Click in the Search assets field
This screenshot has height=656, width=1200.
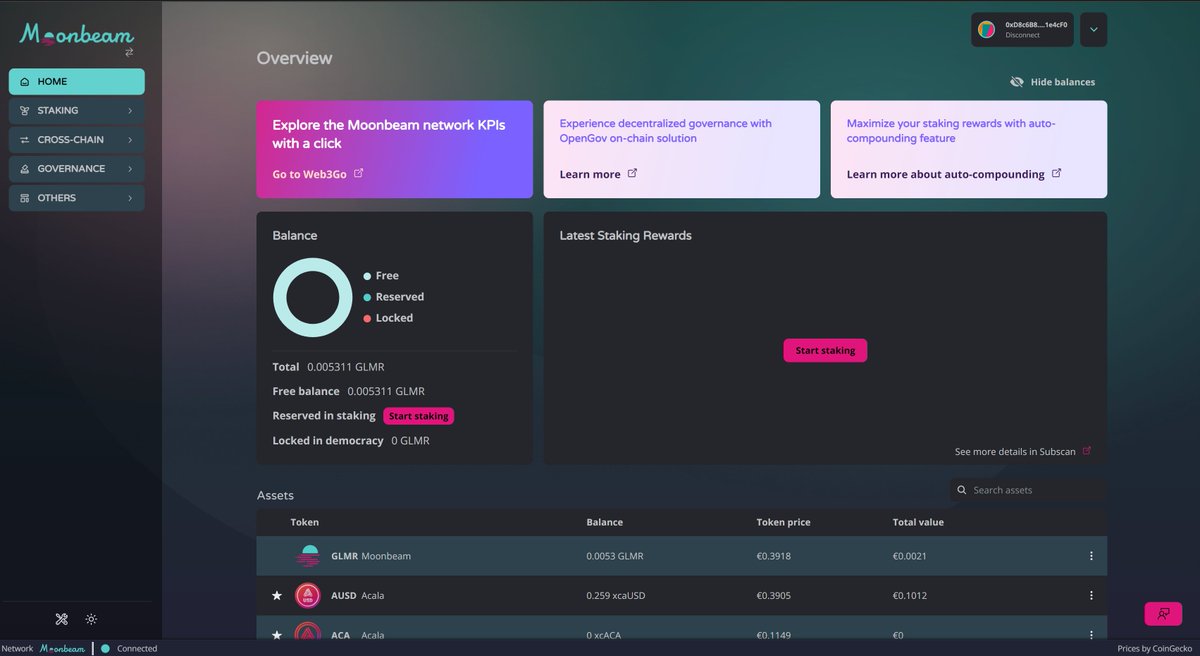(1029, 490)
